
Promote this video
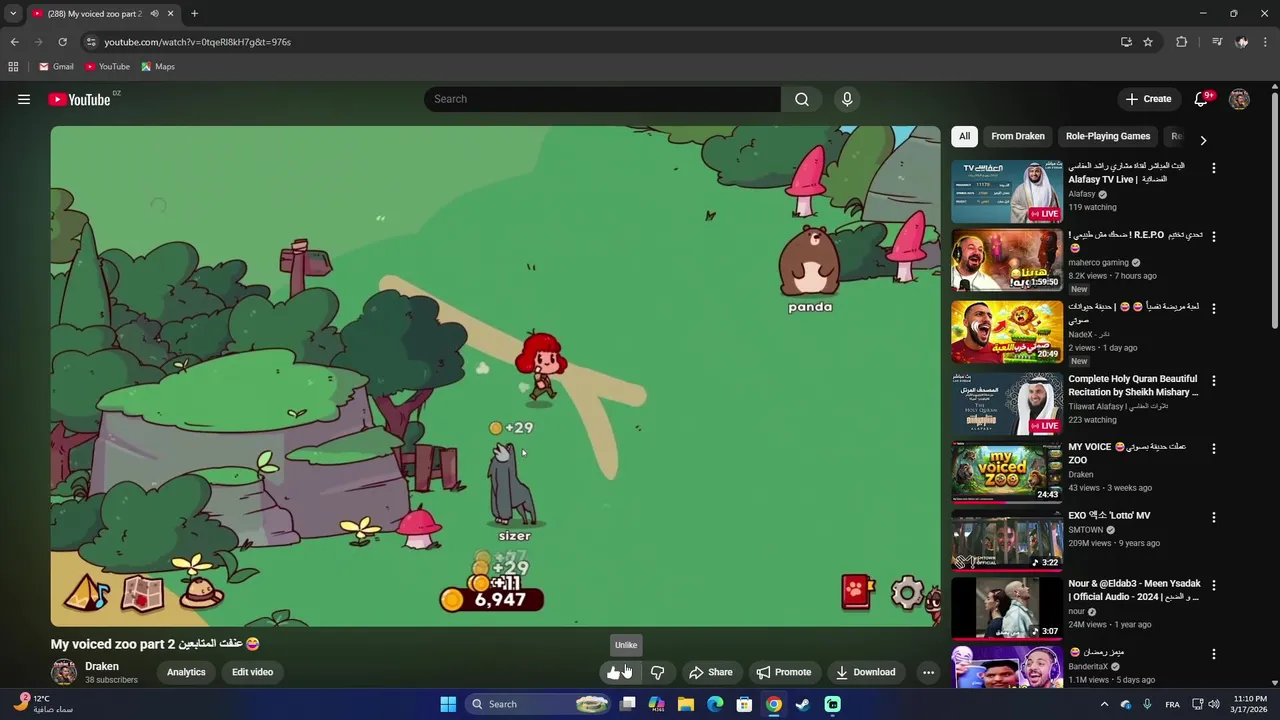[x=784, y=672]
